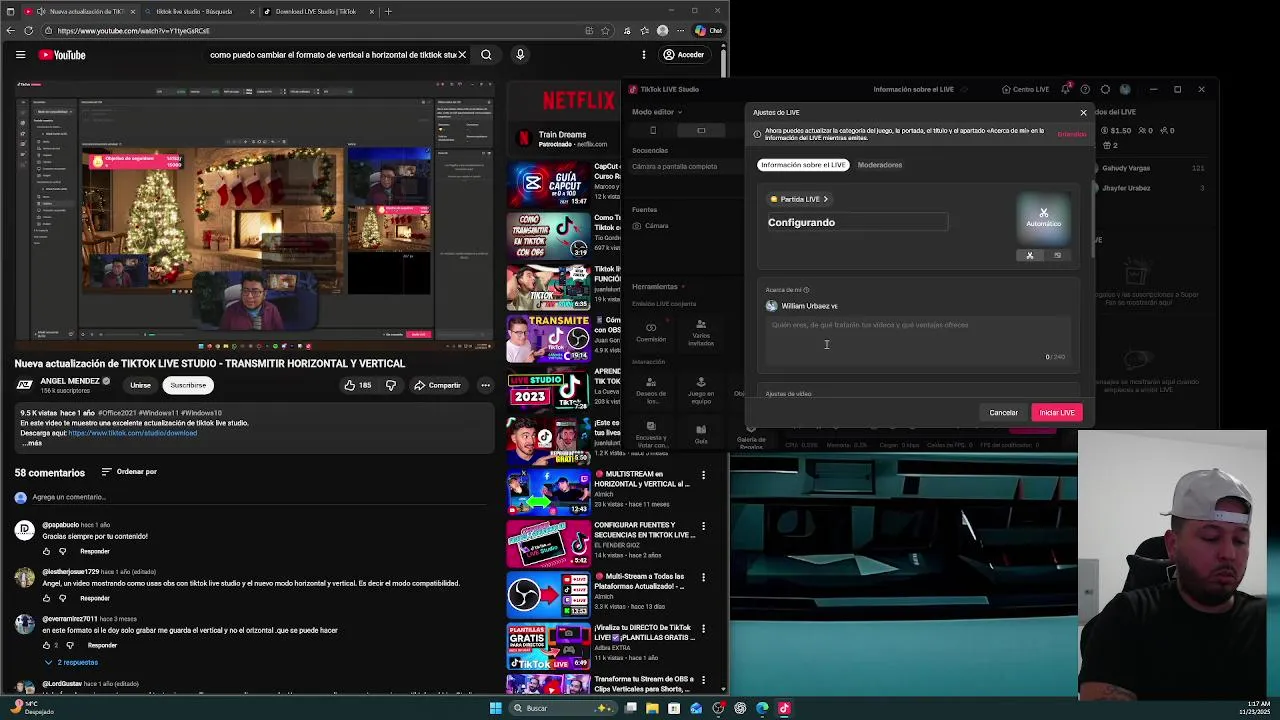
Task: Open the YouTube hamburger guide menu
Action: (20, 55)
